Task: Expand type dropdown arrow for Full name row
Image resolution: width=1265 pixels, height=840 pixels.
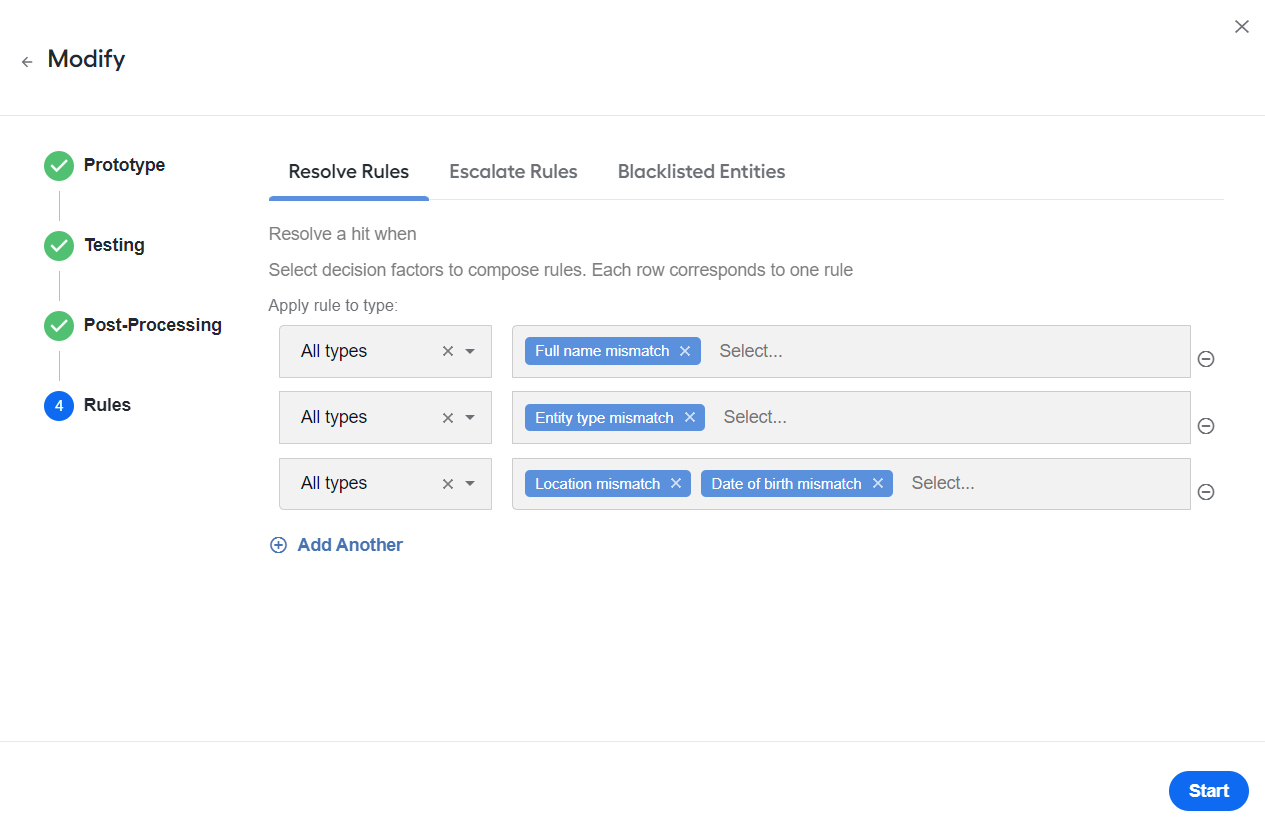Action: tap(470, 351)
